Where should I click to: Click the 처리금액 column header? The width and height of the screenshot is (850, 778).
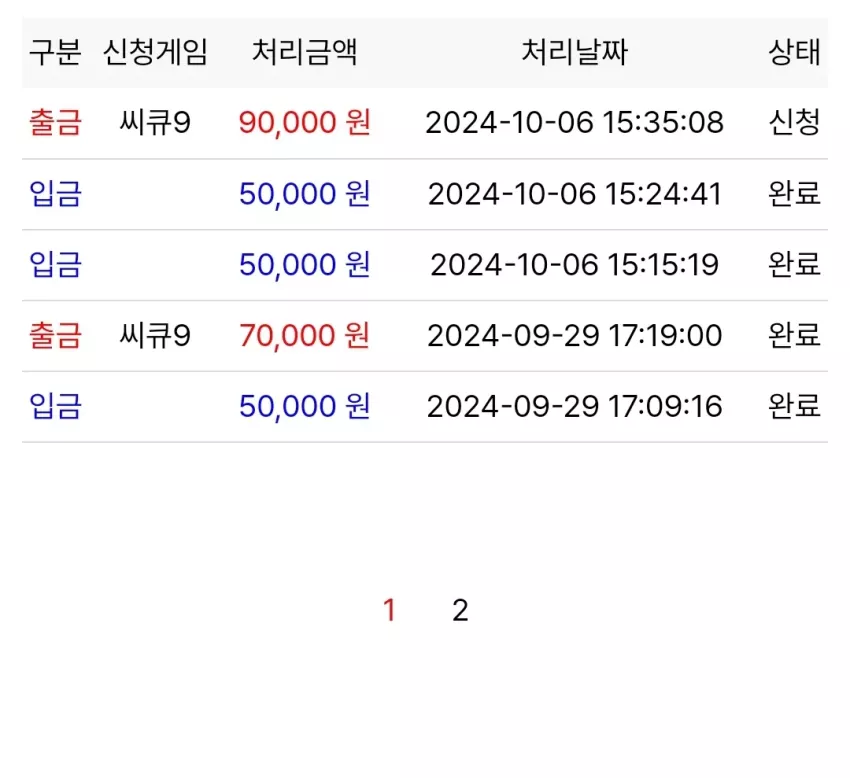[304, 53]
